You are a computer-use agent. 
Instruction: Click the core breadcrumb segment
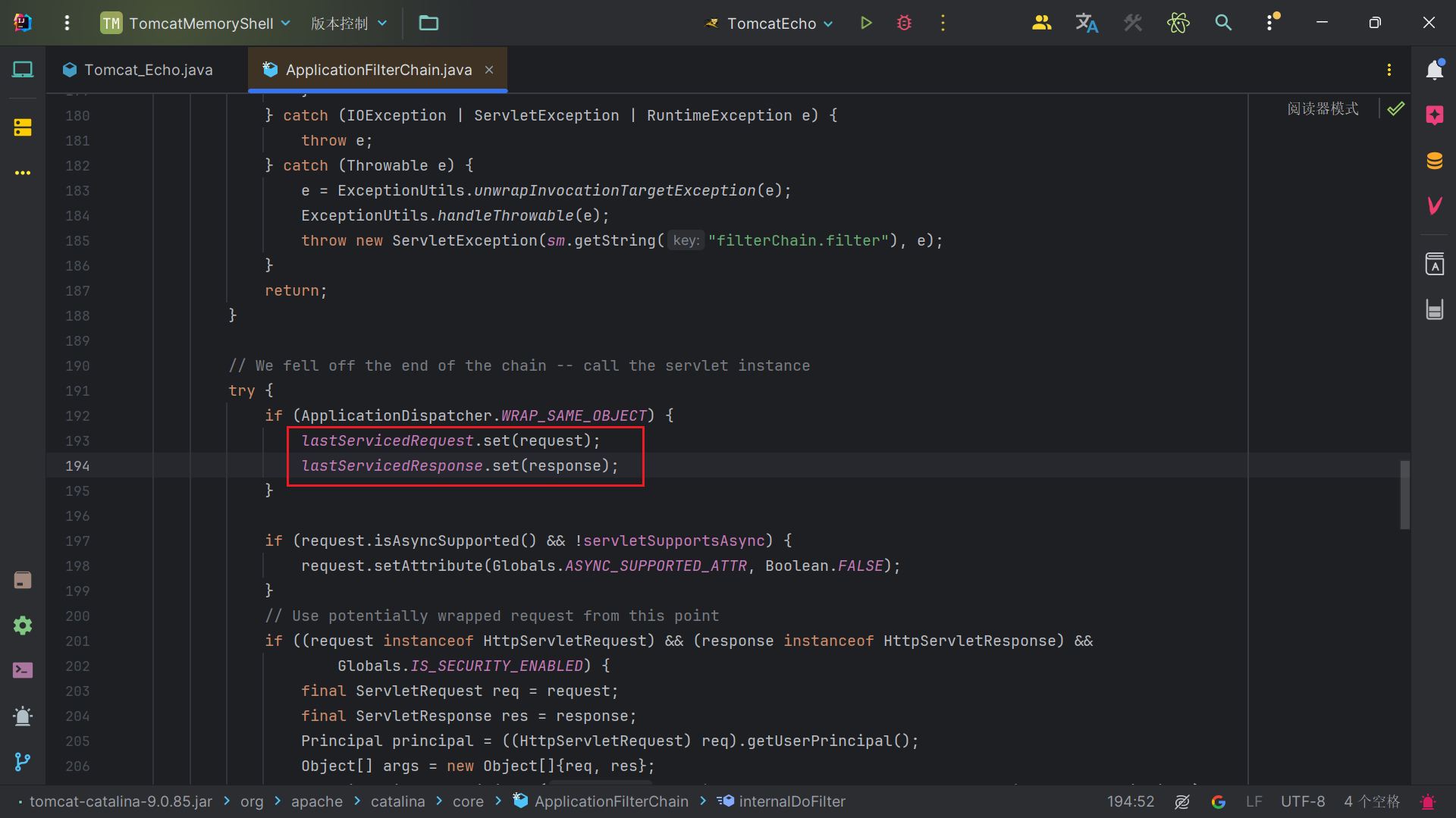coord(468,801)
